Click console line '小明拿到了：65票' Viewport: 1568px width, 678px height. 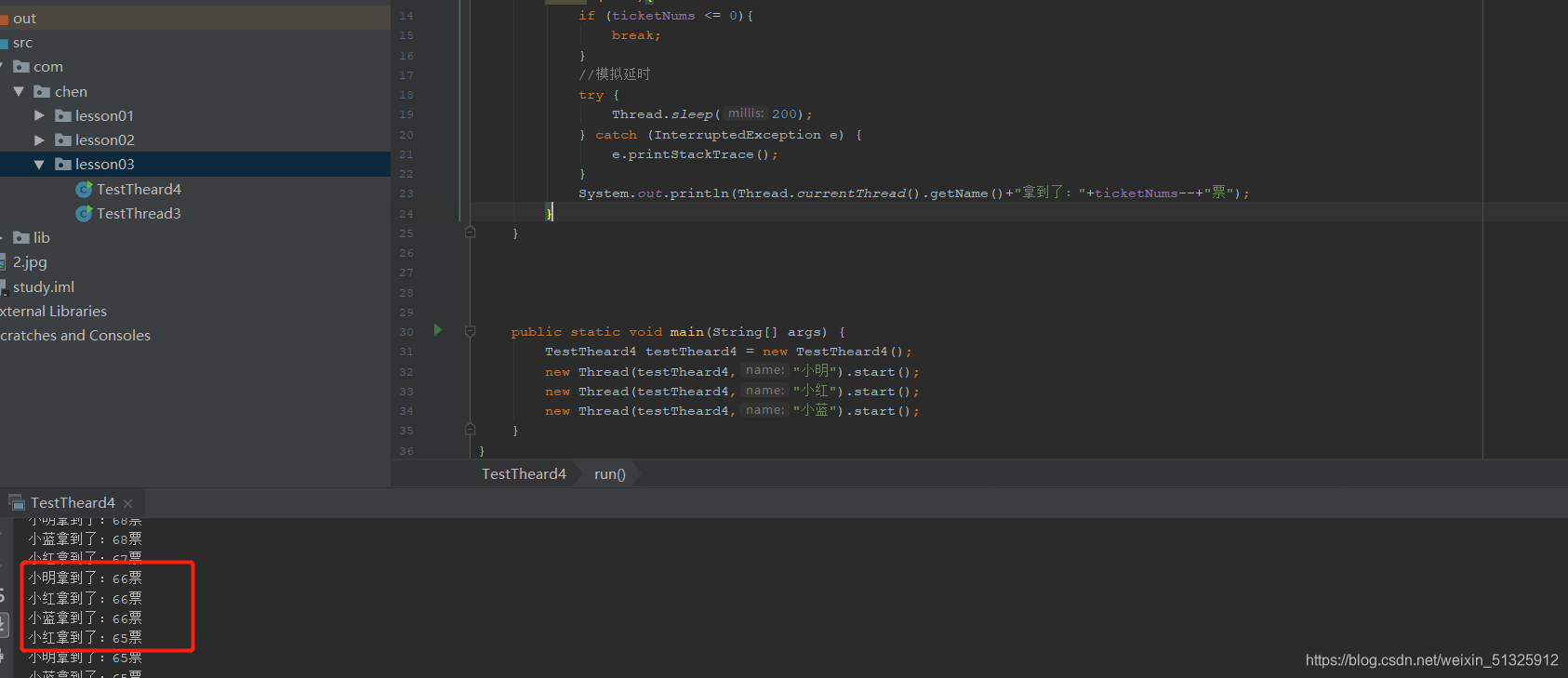(86, 658)
